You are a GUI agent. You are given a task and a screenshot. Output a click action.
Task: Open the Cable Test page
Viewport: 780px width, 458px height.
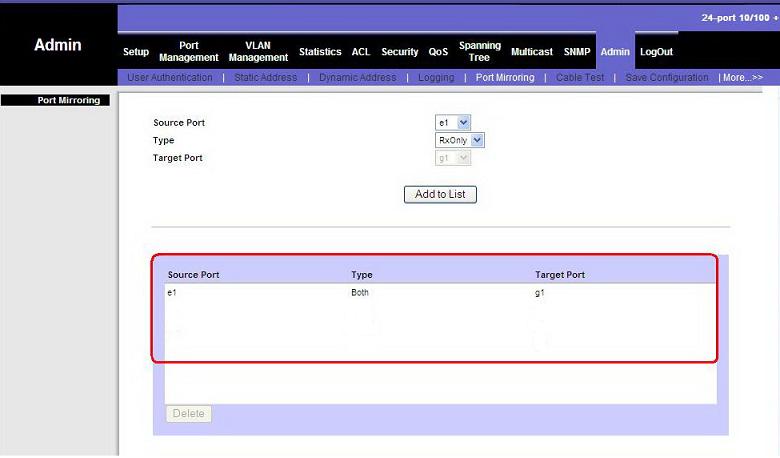point(580,78)
